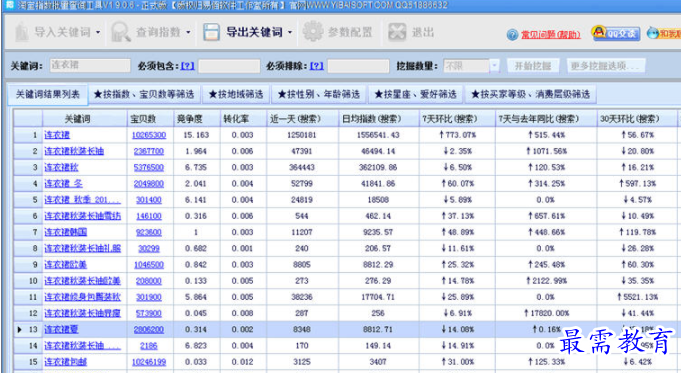This screenshot has height=373, width=681.
Task: Click 宝贝数 link 10265300
Action: (x=149, y=135)
